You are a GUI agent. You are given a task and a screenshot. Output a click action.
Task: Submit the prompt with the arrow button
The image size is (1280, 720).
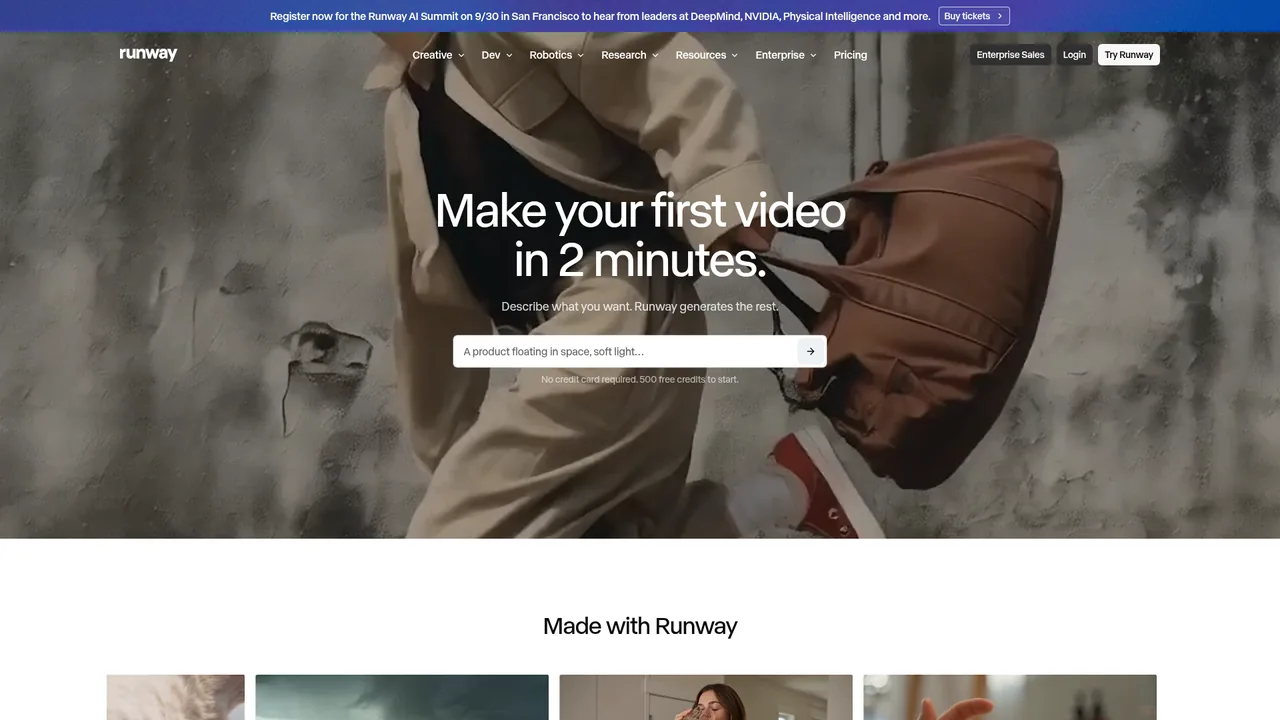click(810, 351)
